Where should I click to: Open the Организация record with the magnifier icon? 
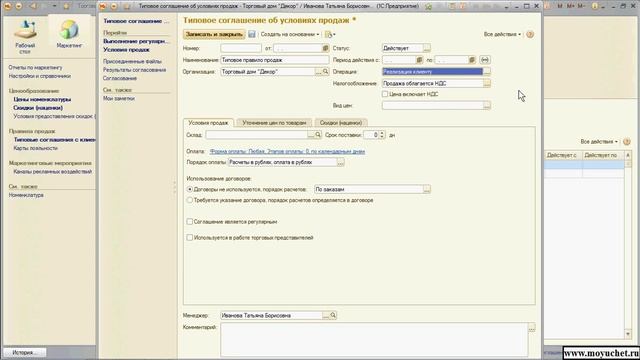(x=325, y=72)
